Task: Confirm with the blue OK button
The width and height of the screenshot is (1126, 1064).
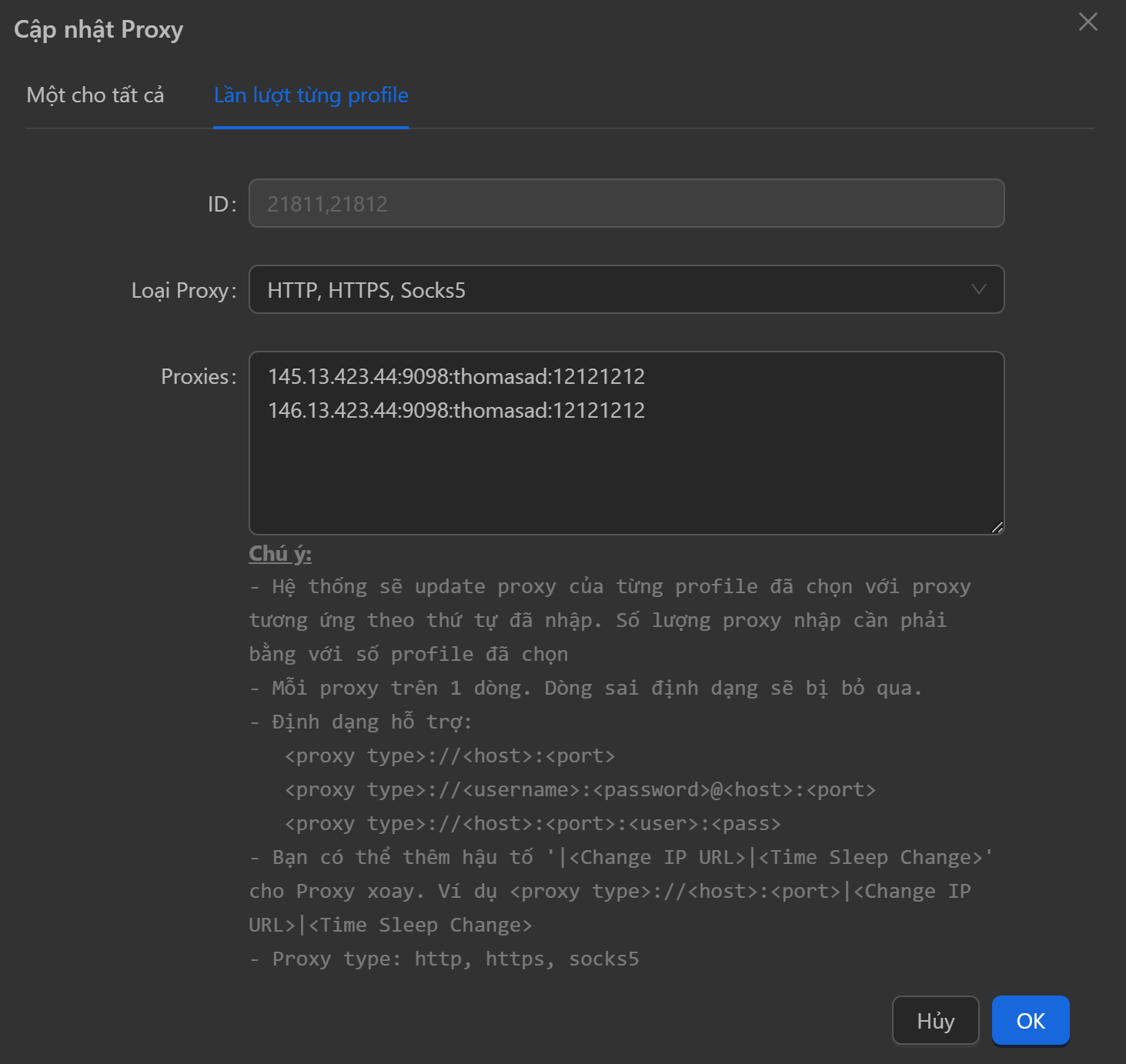Action: coord(1030,1021)
